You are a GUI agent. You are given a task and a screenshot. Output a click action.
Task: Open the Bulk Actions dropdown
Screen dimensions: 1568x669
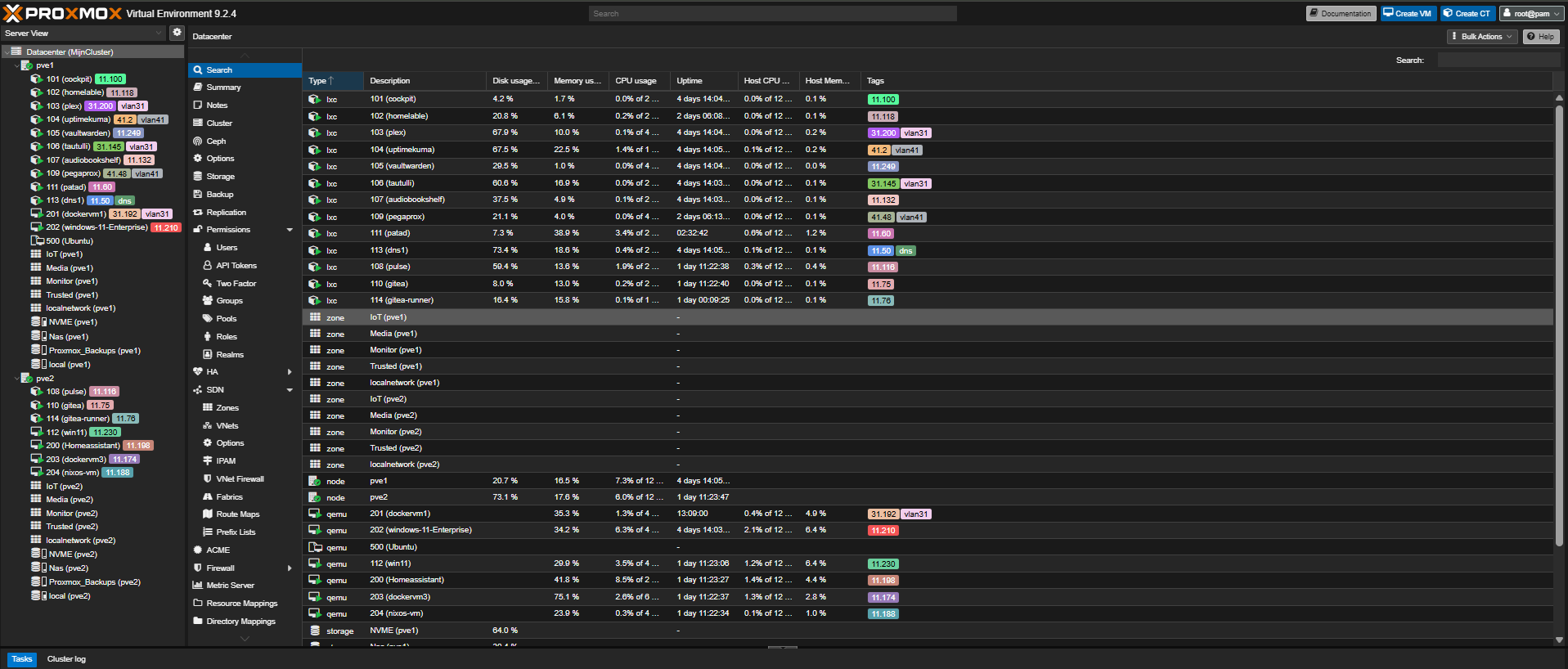1482,37
